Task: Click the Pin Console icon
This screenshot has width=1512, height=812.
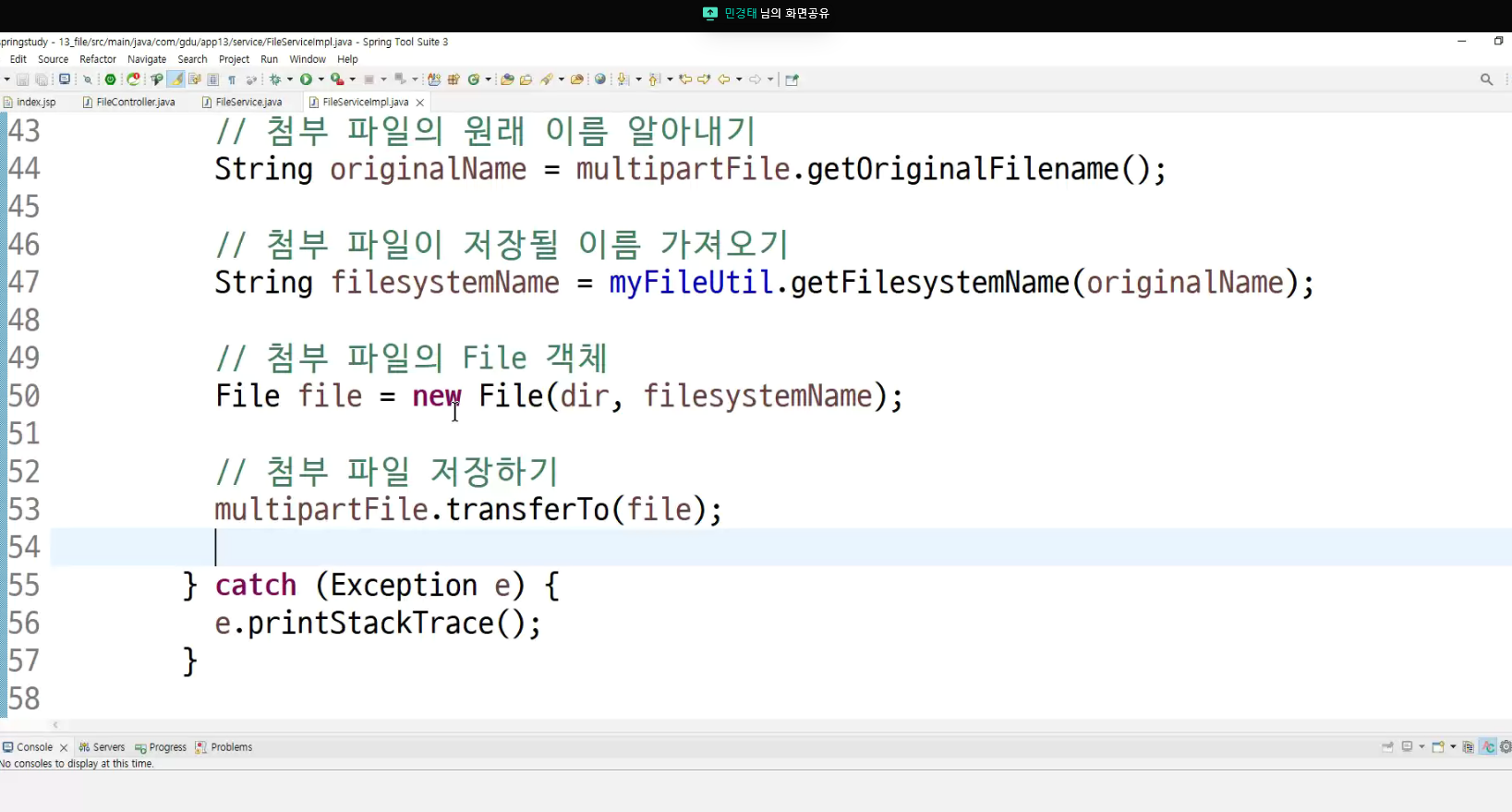Action: point(1387,747)
